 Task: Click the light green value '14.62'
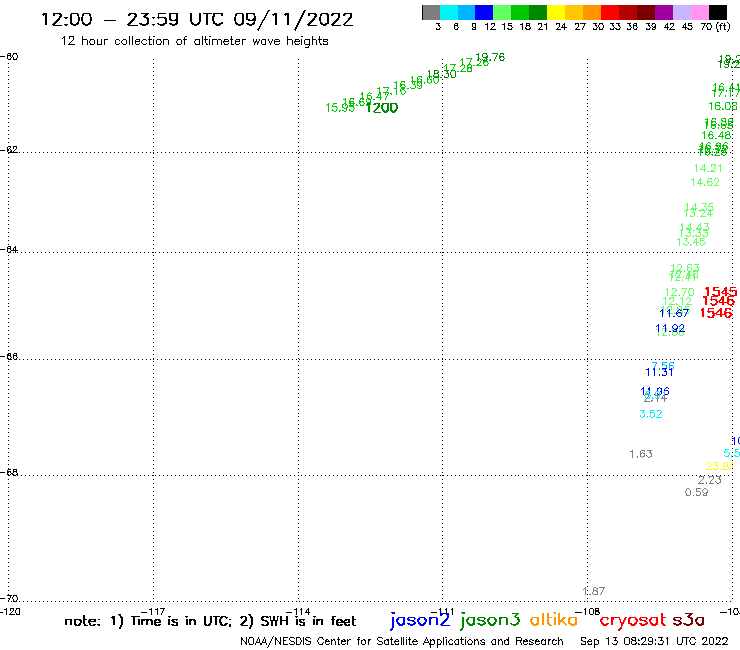[705, 182]
